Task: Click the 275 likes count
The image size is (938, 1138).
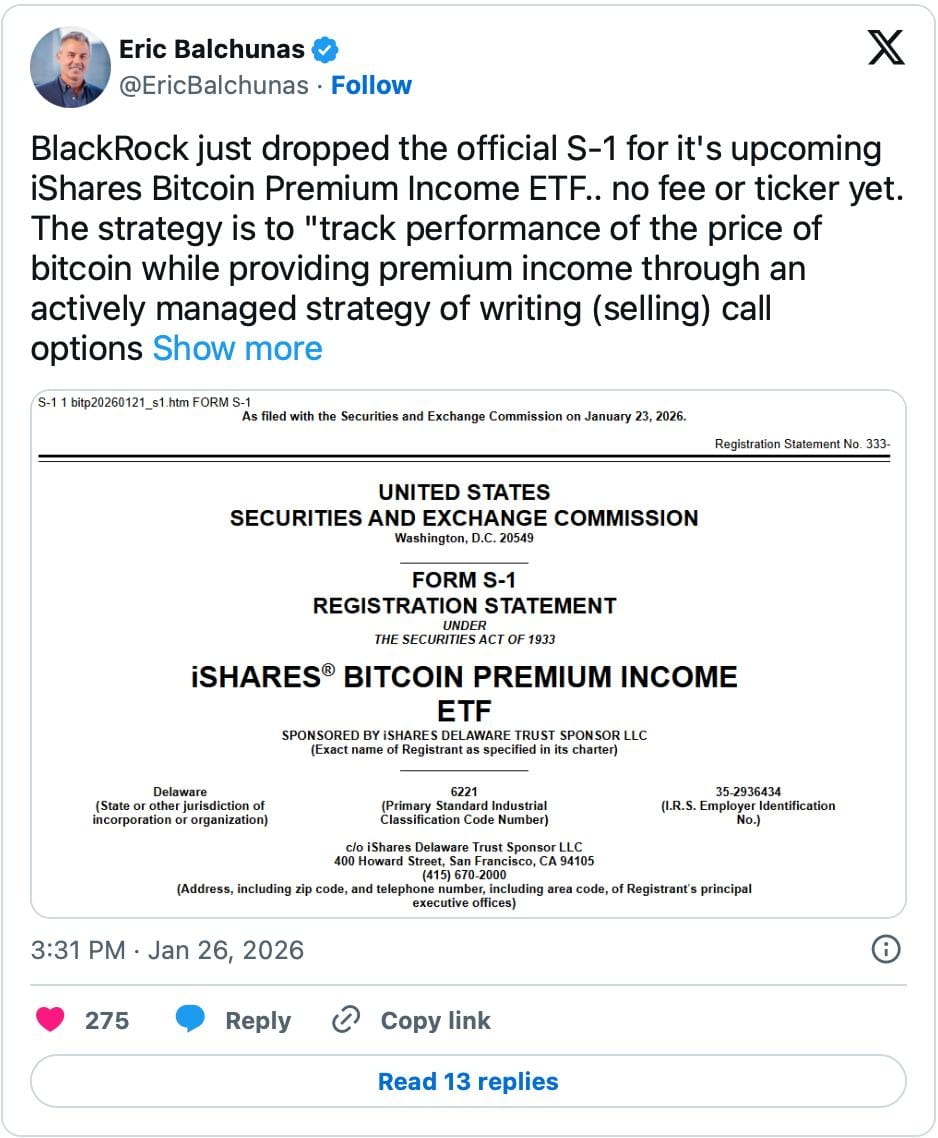Action: (106, 1021)
